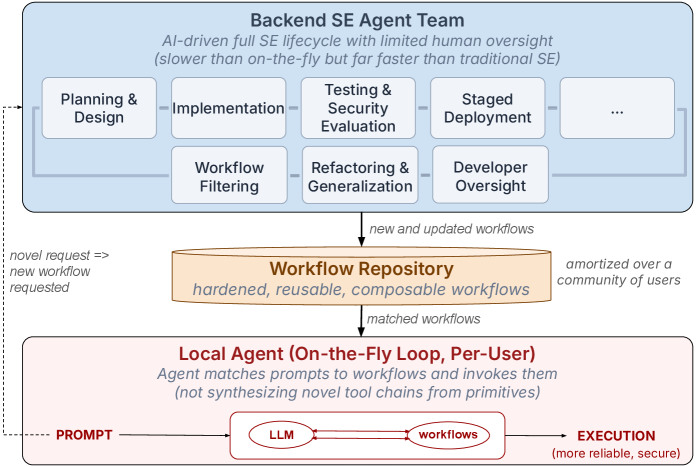Click the Workflow Repository cylinder
The image size is (698, 467).
click(x=361, y=276)
